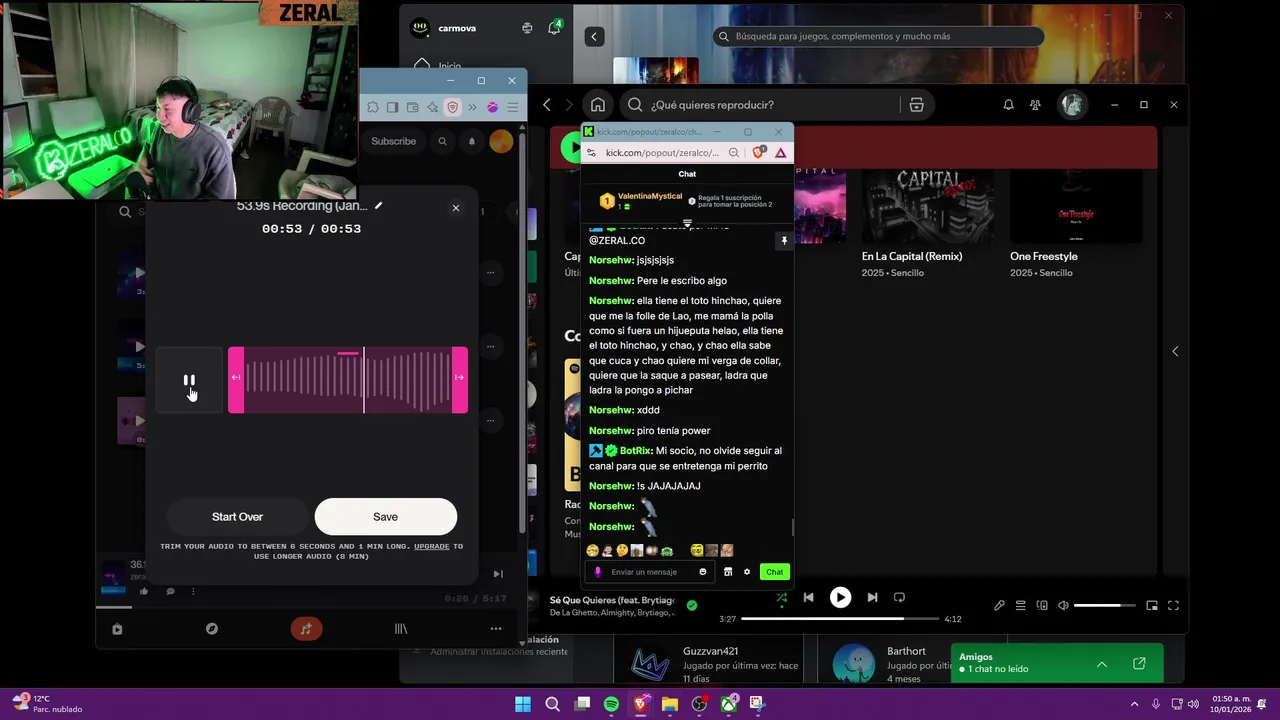
Task: Open Spotify from Windows taskbar
Action: (611, 704)
